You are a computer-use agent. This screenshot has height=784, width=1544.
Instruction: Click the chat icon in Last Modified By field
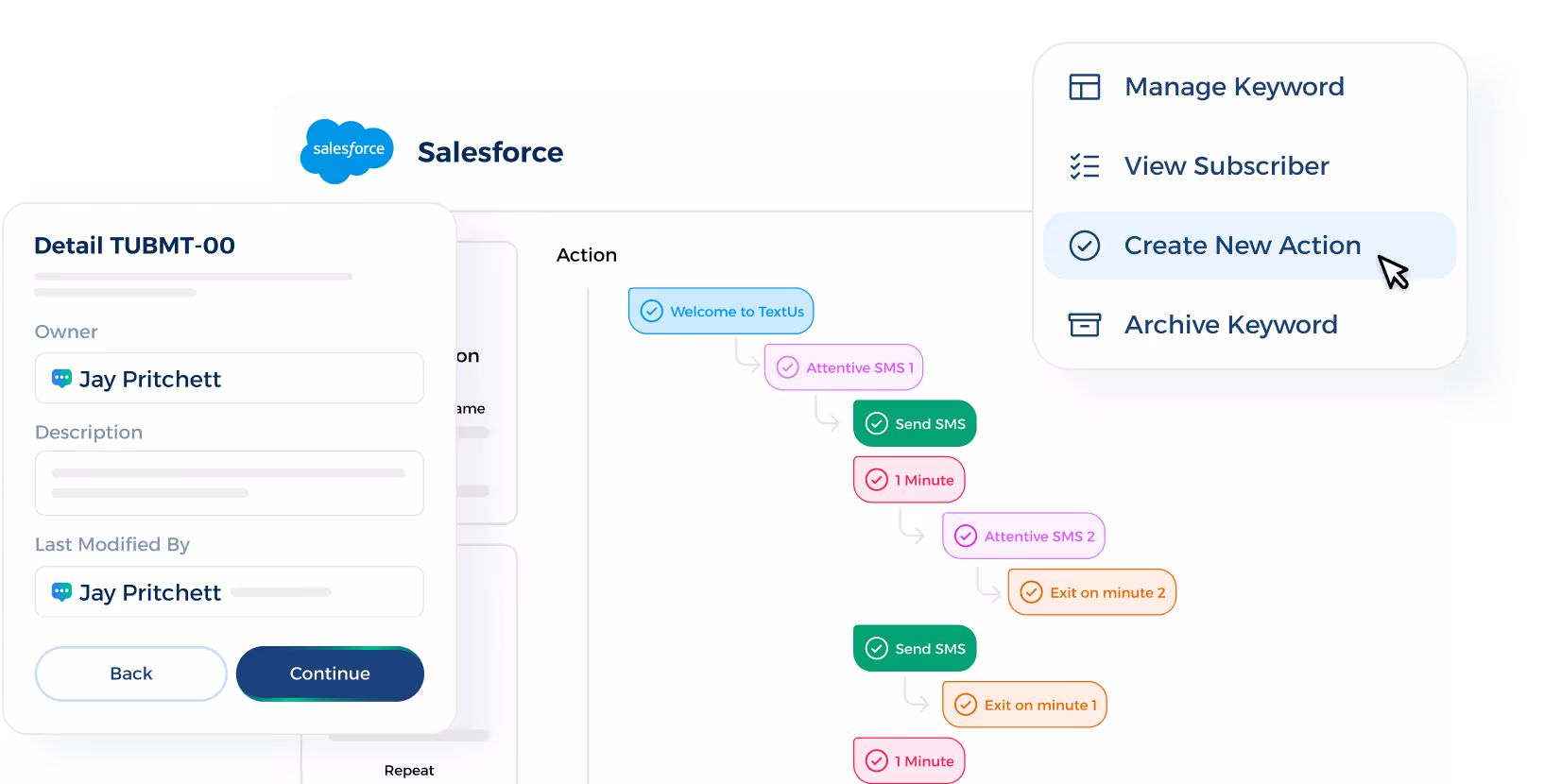point(61,592)
